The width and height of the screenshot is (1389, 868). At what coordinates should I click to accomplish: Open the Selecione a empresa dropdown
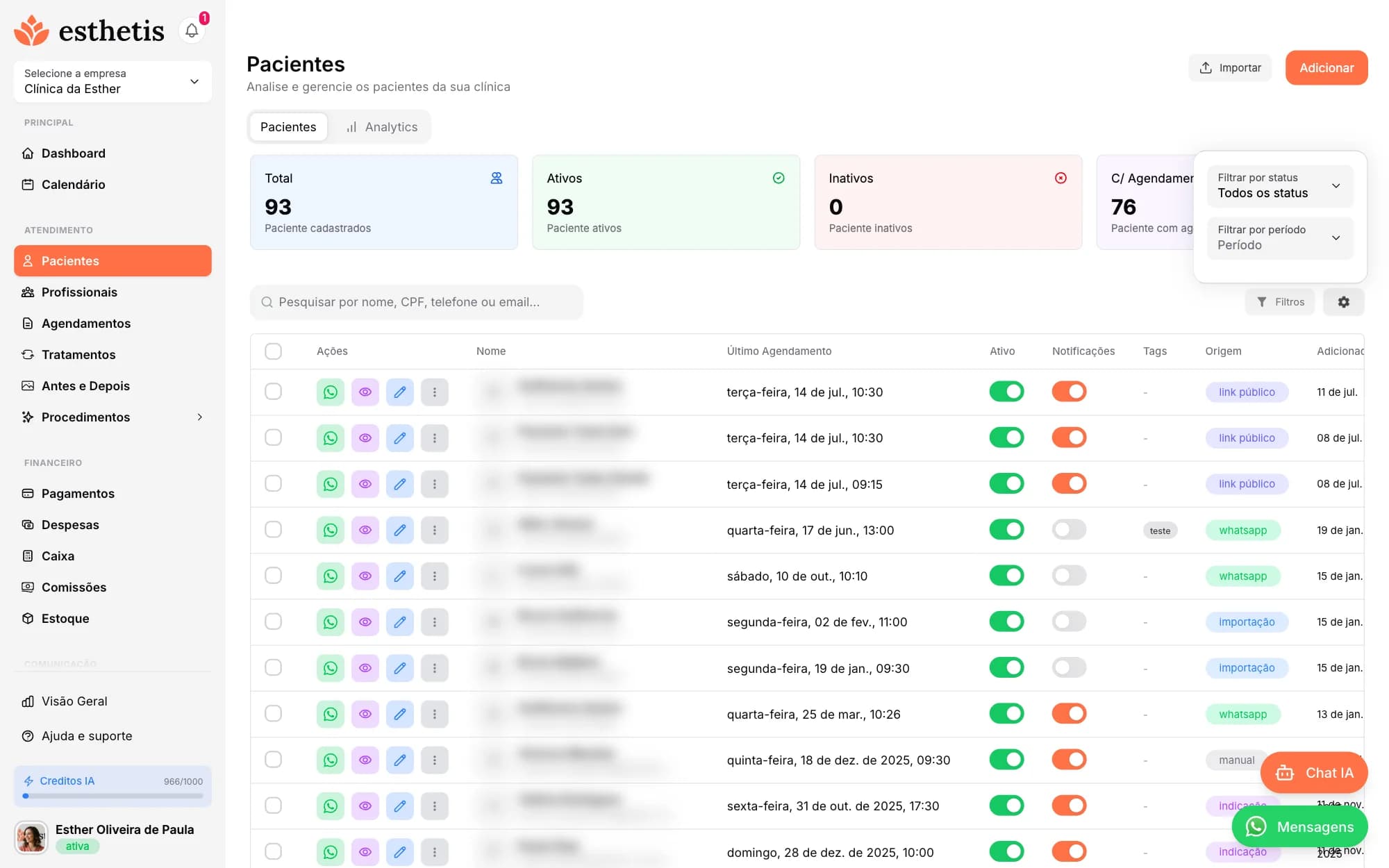(113, 81)
